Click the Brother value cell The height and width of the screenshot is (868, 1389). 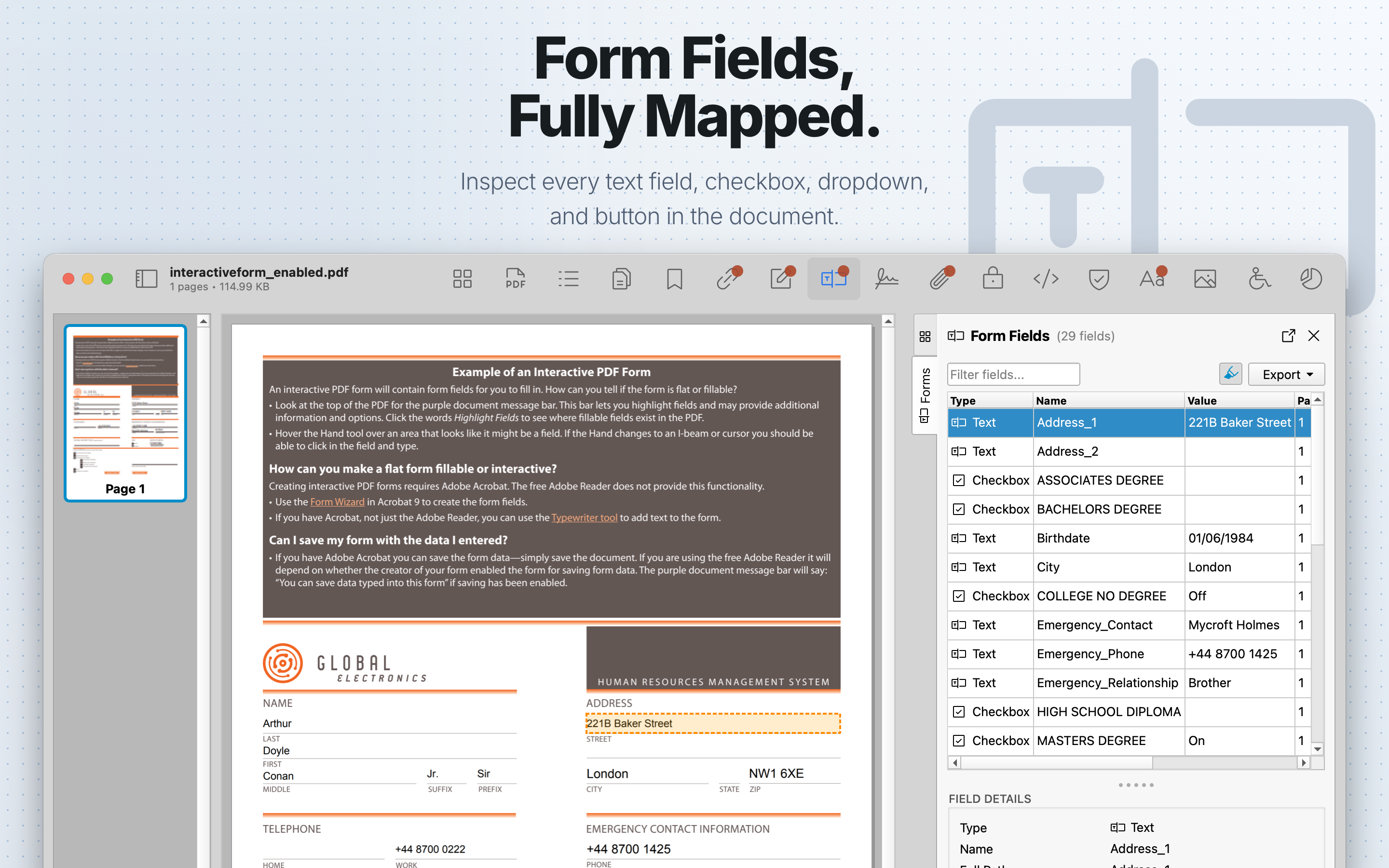(1240, 683)
